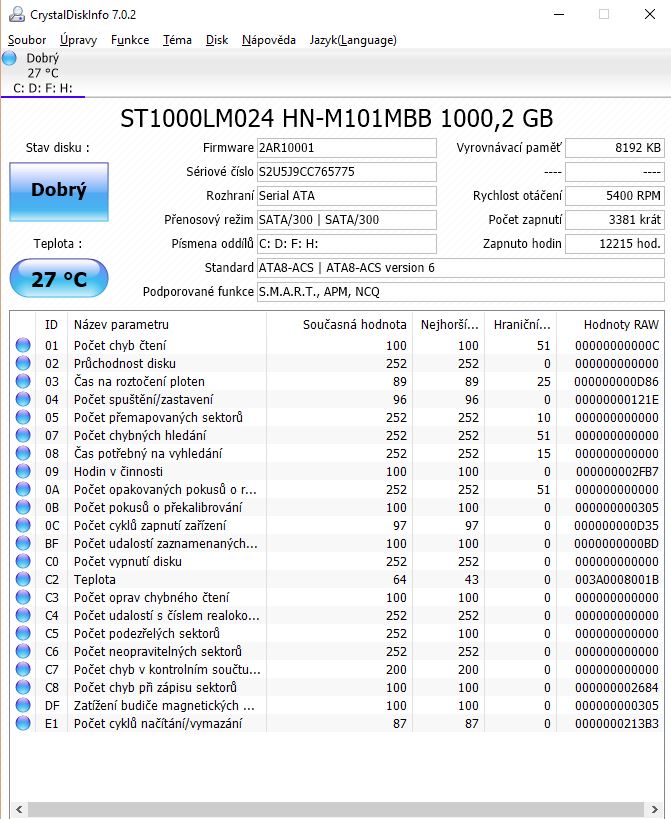Click status orb for row 07 chybných hledání

click(x=23, y=435)
